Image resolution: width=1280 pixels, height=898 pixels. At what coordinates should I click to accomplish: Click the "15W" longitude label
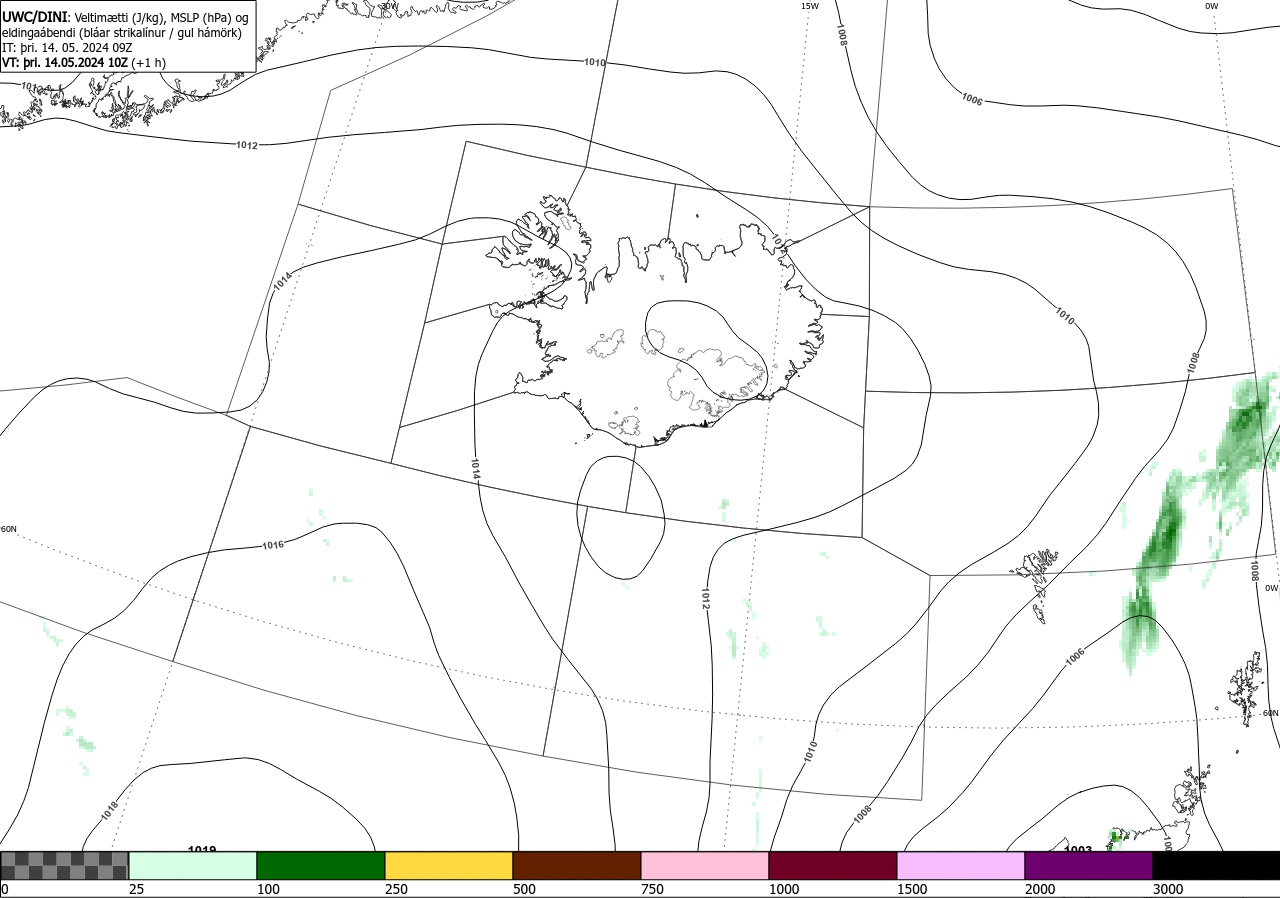point(809,6)
